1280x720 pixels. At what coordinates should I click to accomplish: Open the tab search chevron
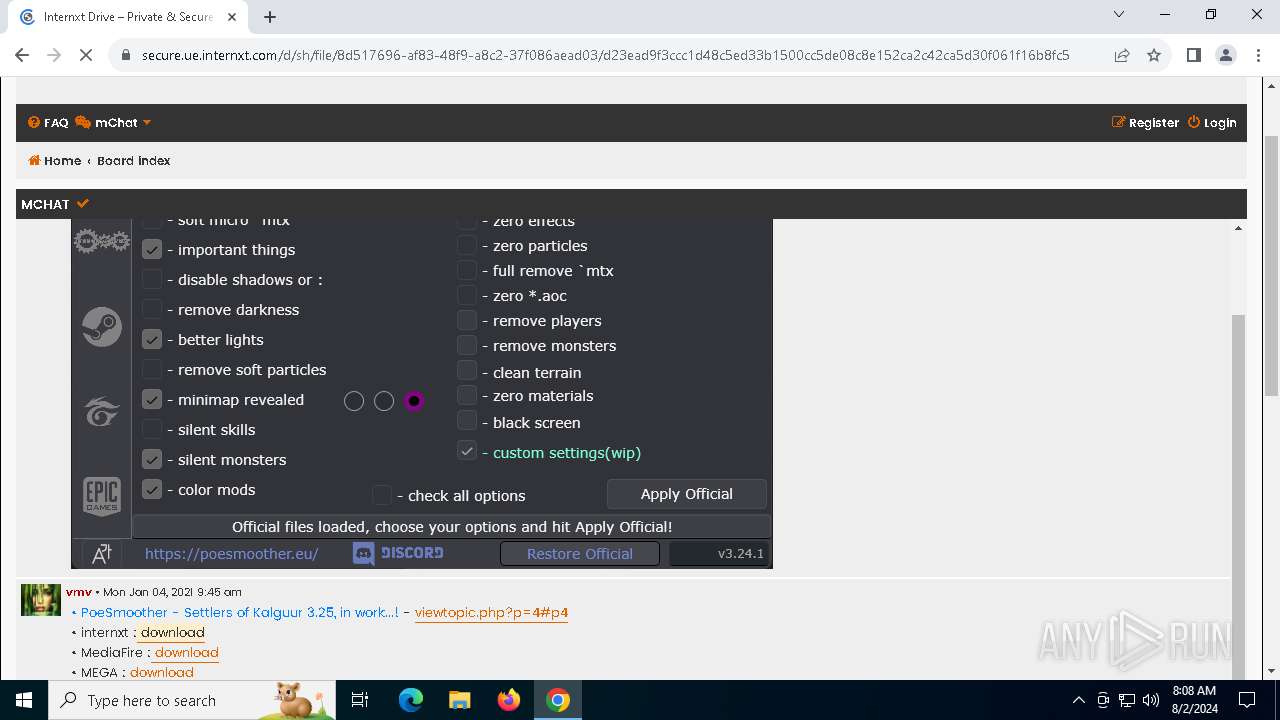click(x=1119, y=14)
